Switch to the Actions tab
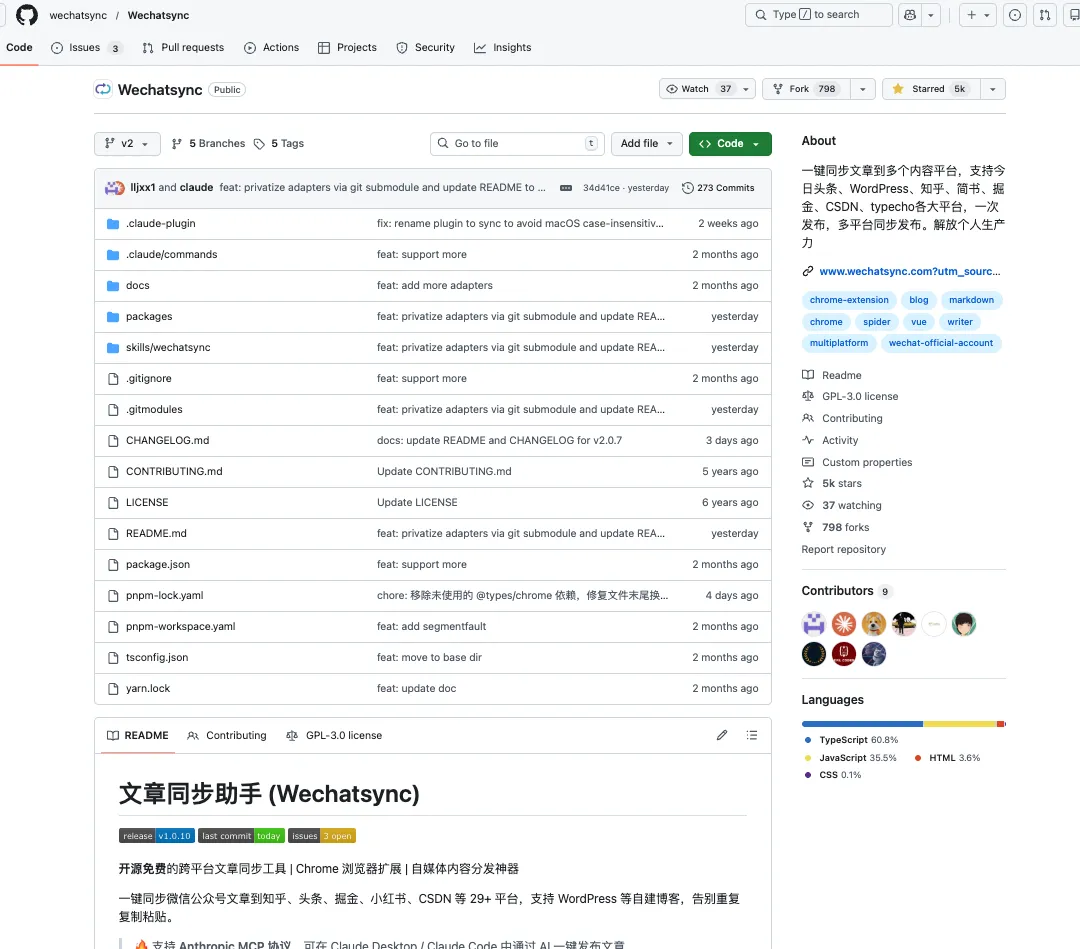Viewport: 1080px width, 949px height. point(271,48)
